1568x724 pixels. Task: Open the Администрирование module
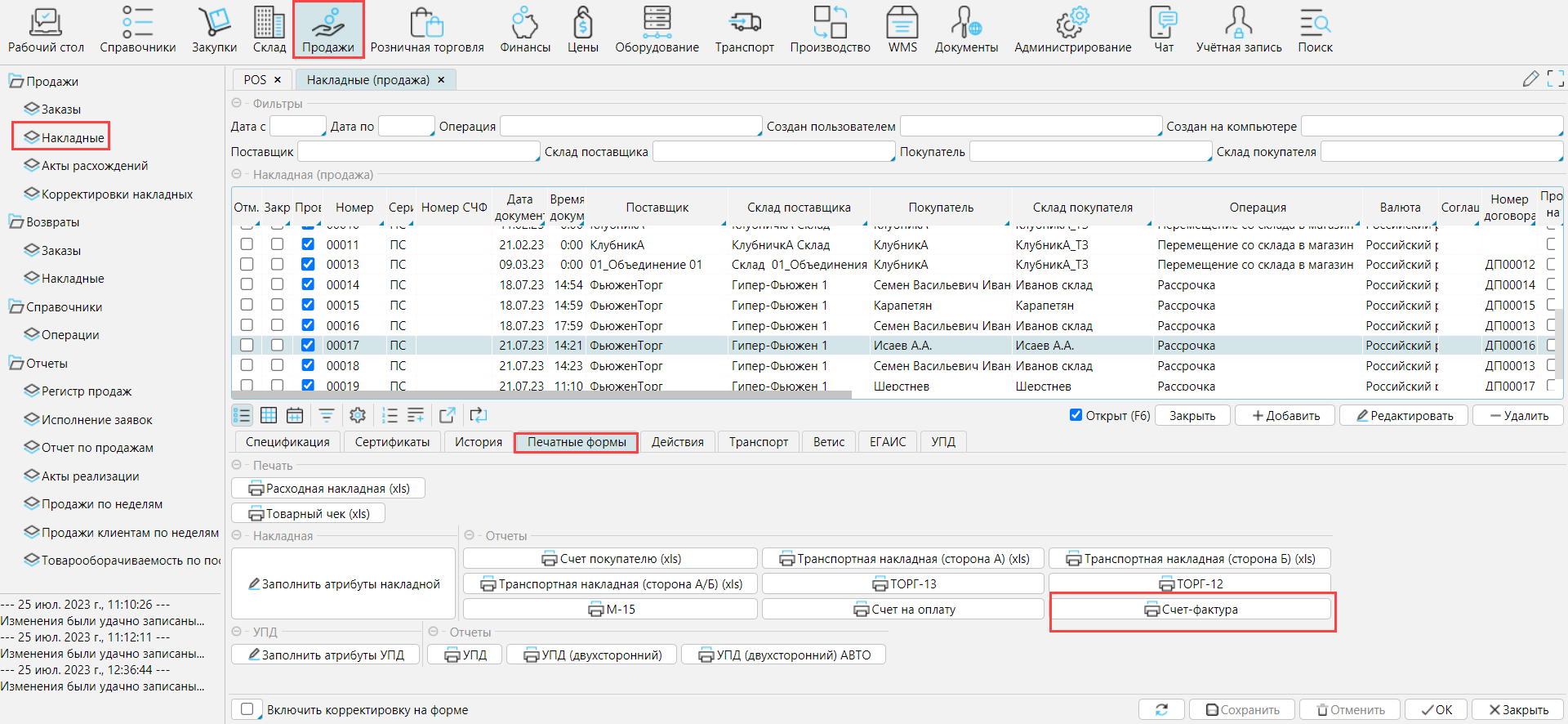click(1072, 30)
